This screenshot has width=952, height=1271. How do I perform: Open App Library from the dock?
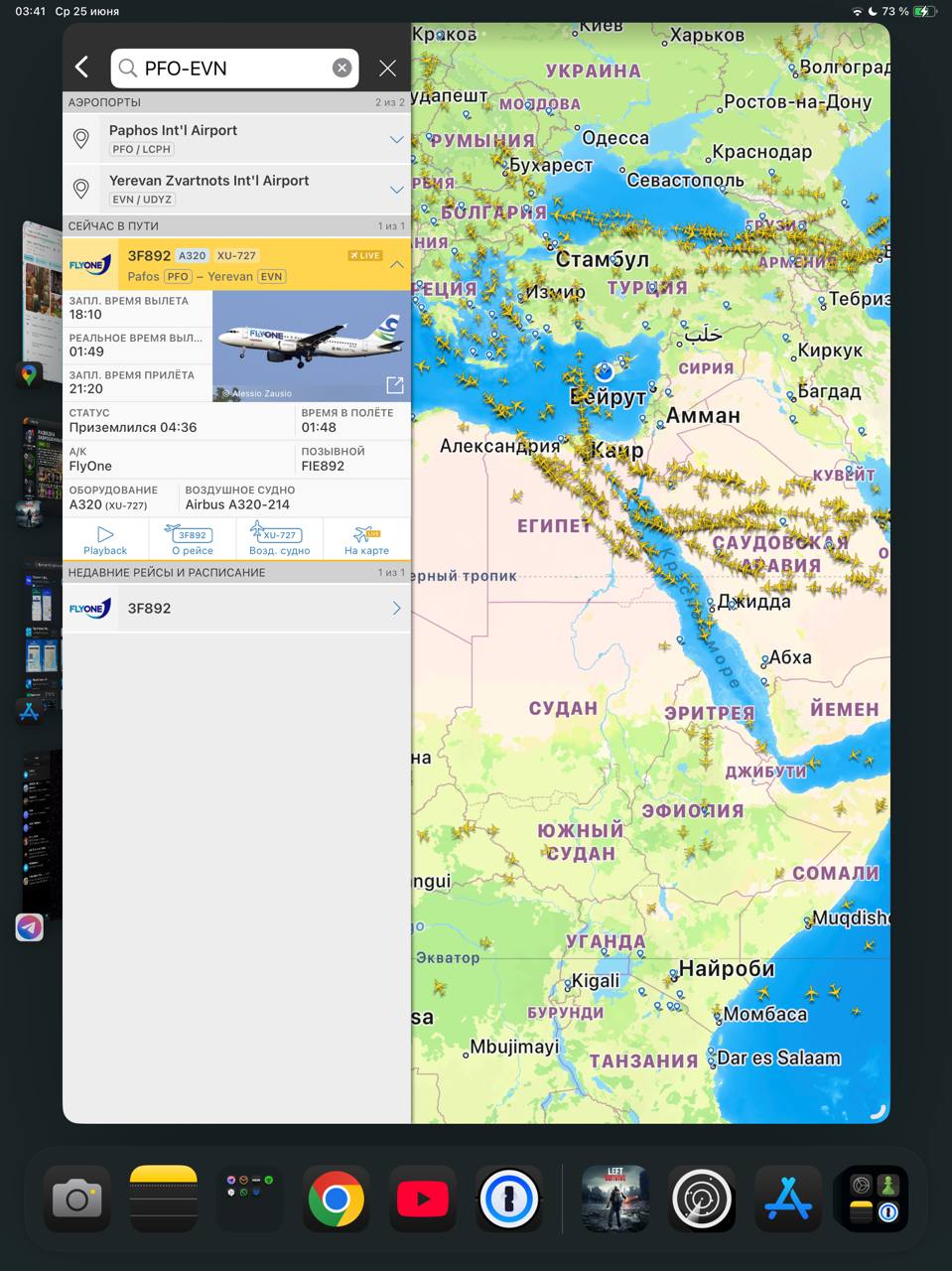coord(875,1199)
